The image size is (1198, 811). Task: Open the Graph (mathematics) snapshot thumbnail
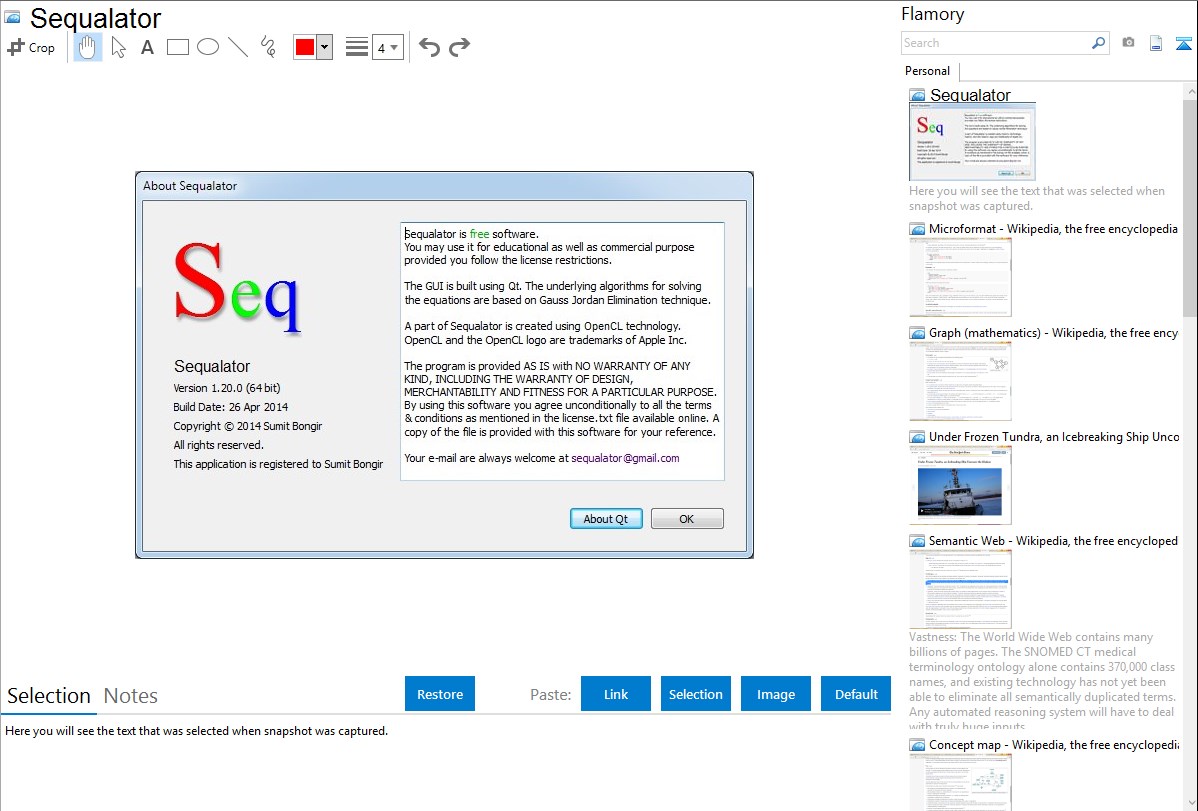960,381
